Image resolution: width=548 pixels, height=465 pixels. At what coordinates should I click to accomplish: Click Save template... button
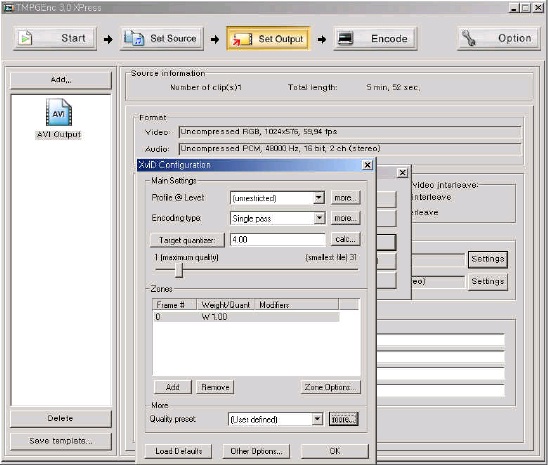(61, 441)
